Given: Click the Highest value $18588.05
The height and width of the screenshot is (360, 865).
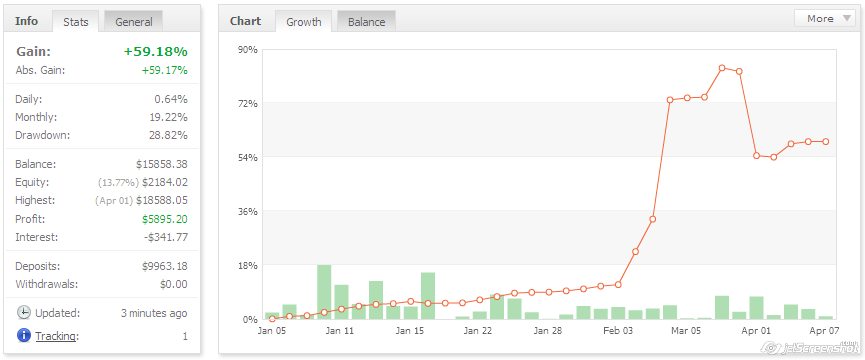Looking at the screenshot, I should click(162, 200).
